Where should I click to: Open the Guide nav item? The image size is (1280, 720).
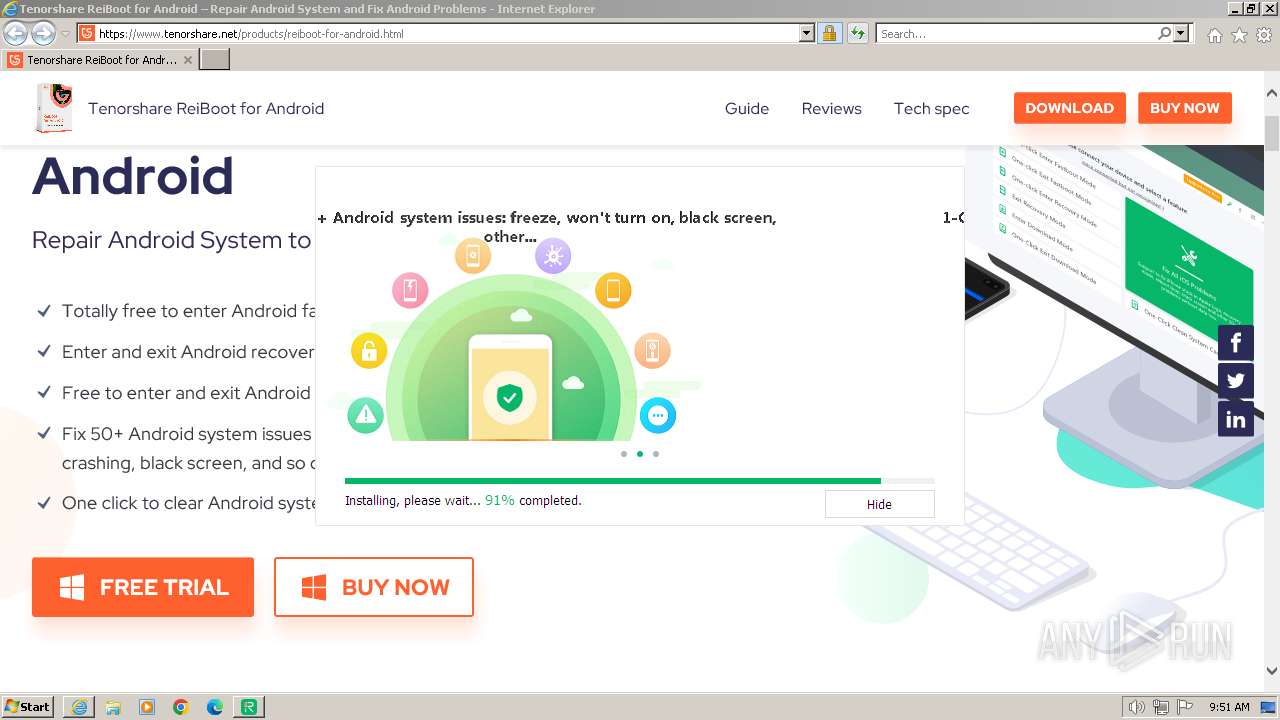747,108
